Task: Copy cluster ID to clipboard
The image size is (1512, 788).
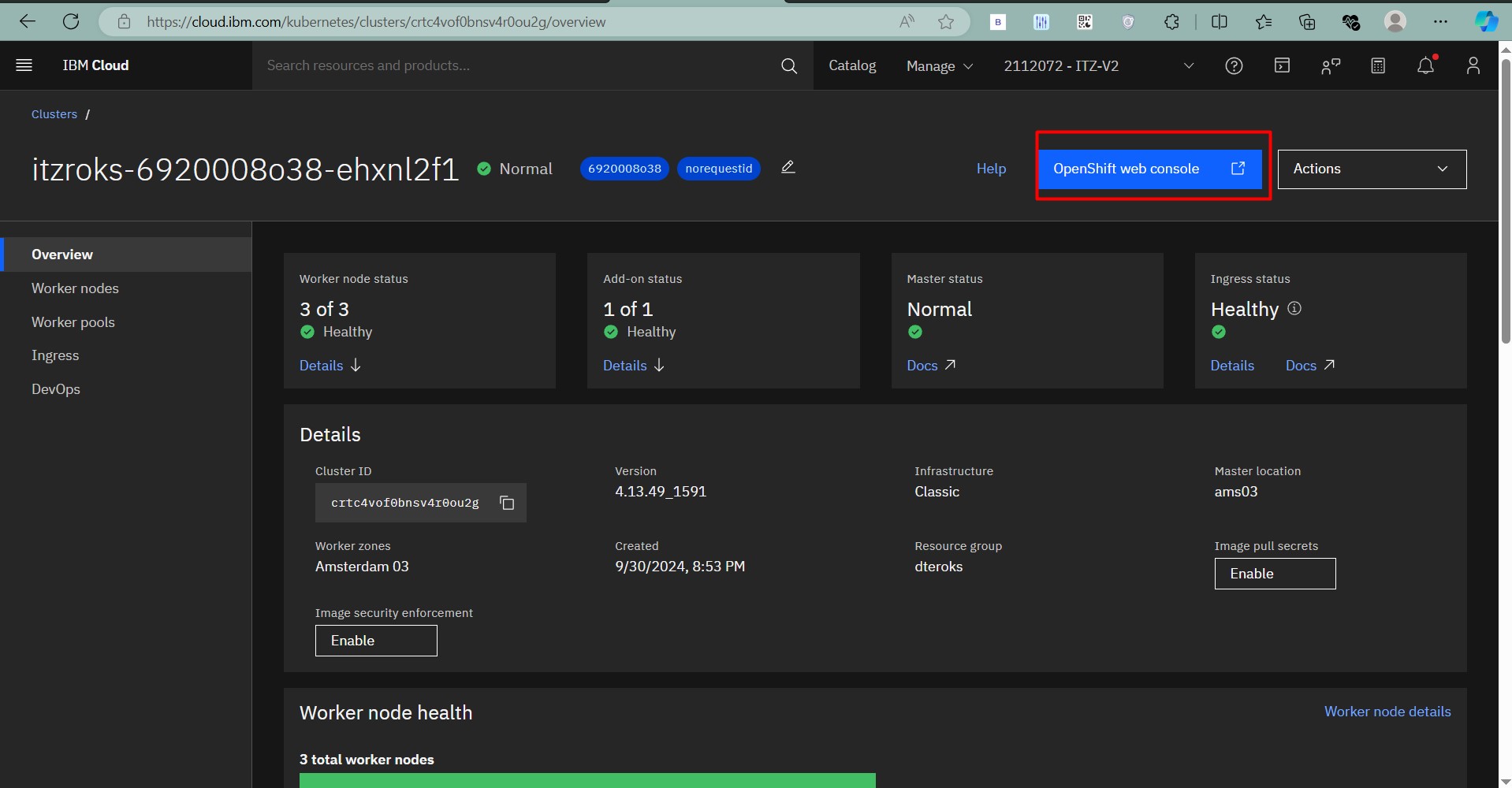Action: coord(507,503)
